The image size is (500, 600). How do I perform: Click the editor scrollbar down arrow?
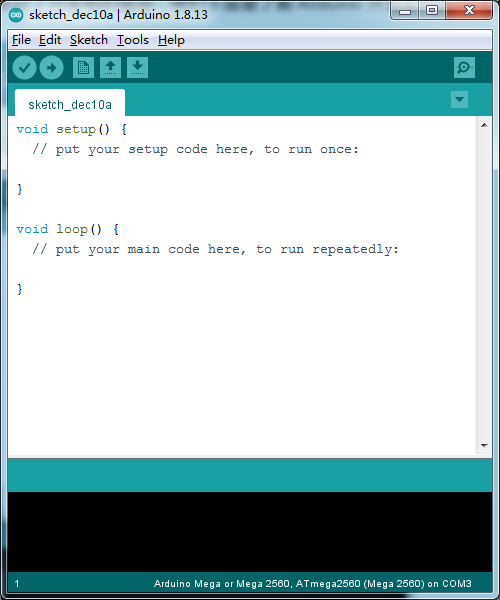484,446
